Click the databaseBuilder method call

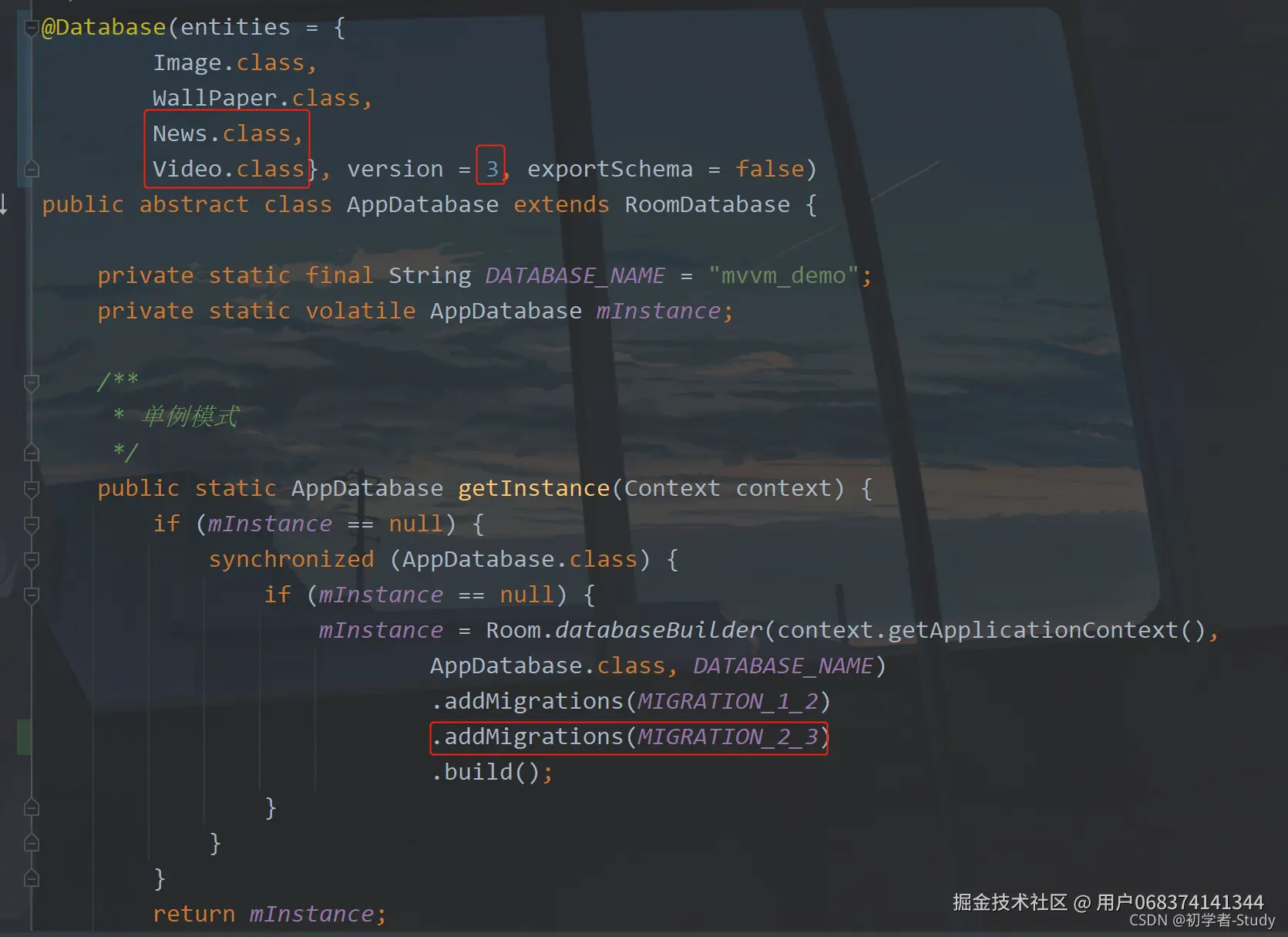(657, 630)
